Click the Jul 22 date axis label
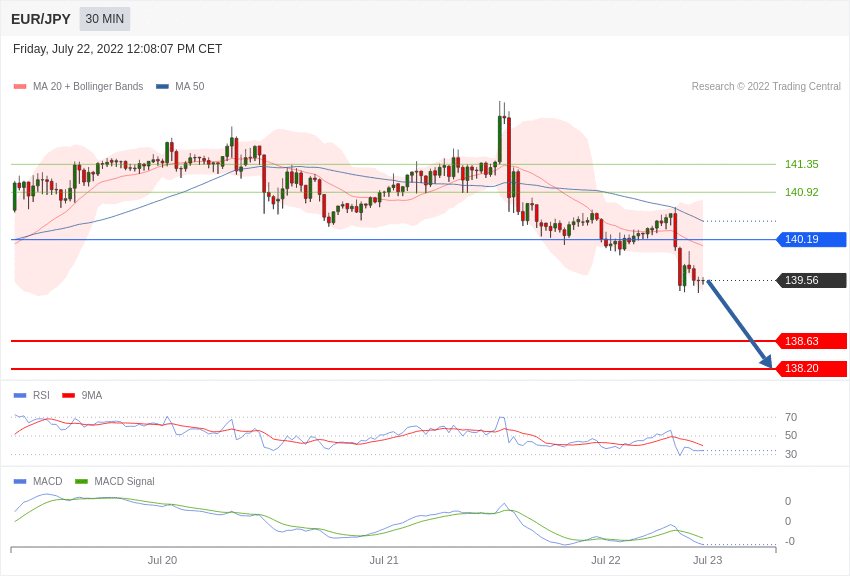850x576 pixels. (x=606, y=560)
